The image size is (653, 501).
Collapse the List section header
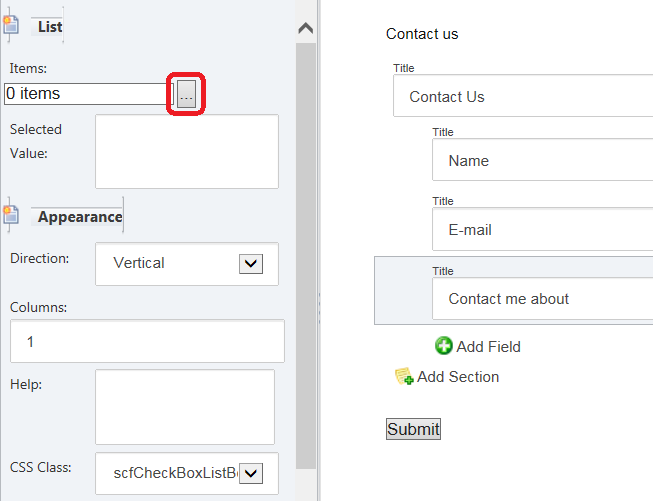tap(50, 27)
